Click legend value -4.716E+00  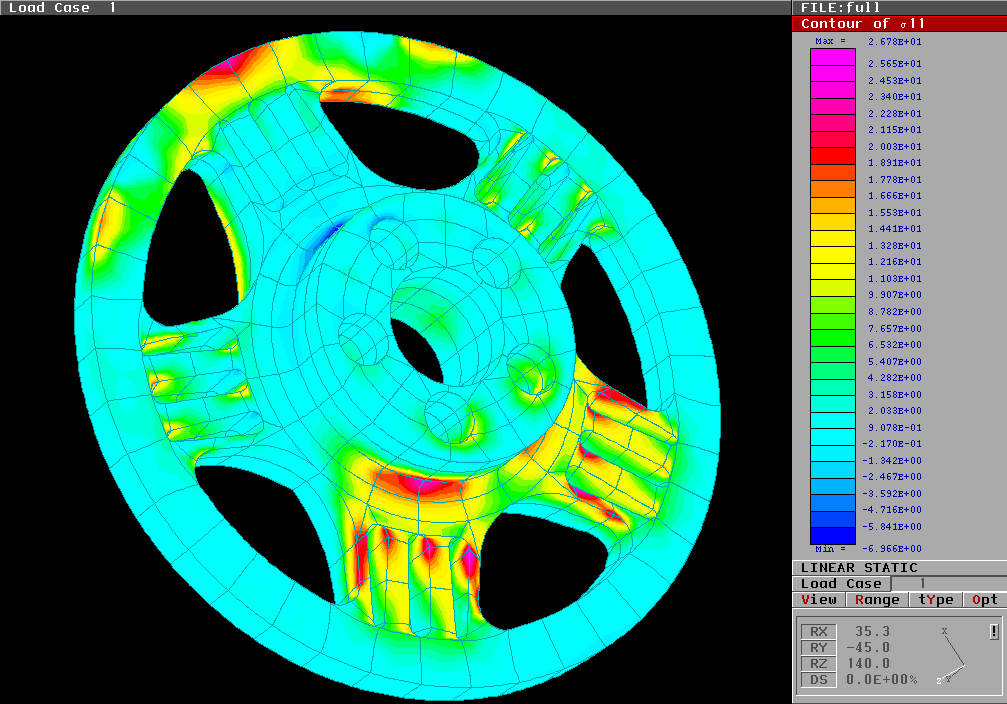click(x=892, y=510)
